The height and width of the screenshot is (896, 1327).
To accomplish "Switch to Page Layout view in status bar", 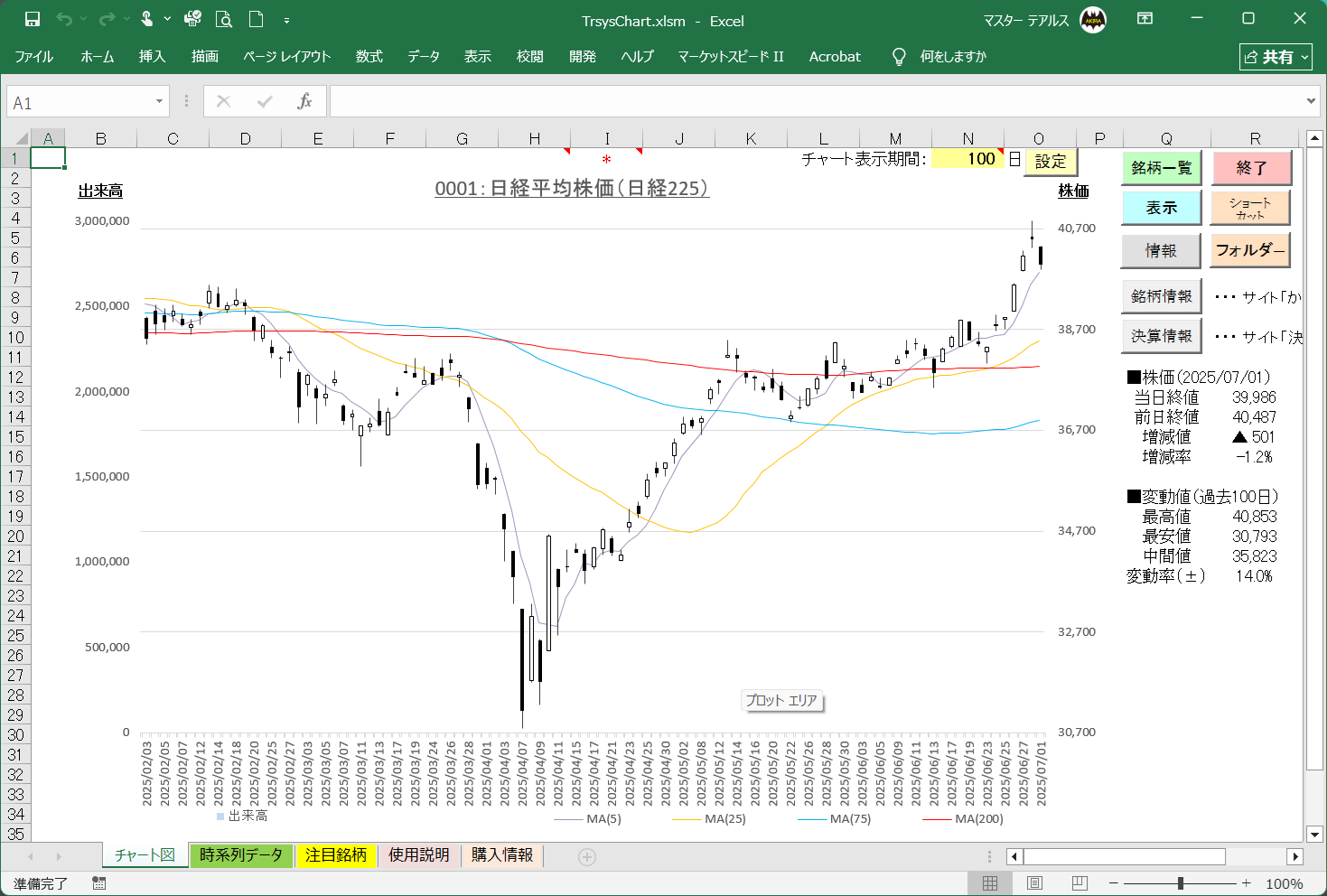I will pos(1035,883).
